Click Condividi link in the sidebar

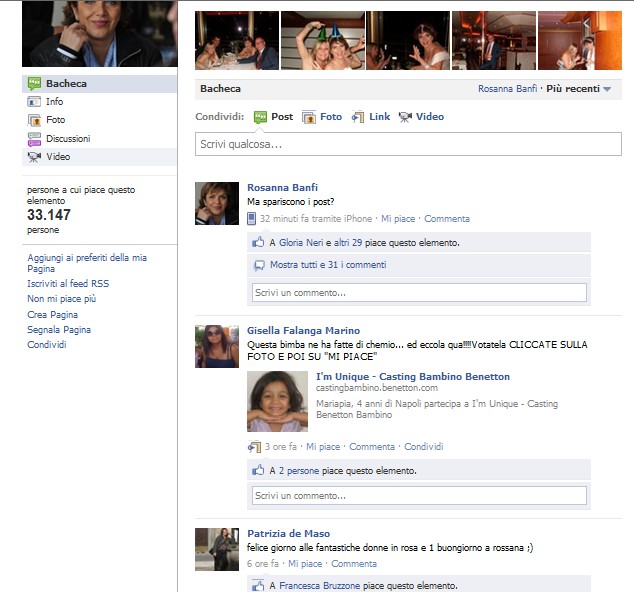point(46,345)
